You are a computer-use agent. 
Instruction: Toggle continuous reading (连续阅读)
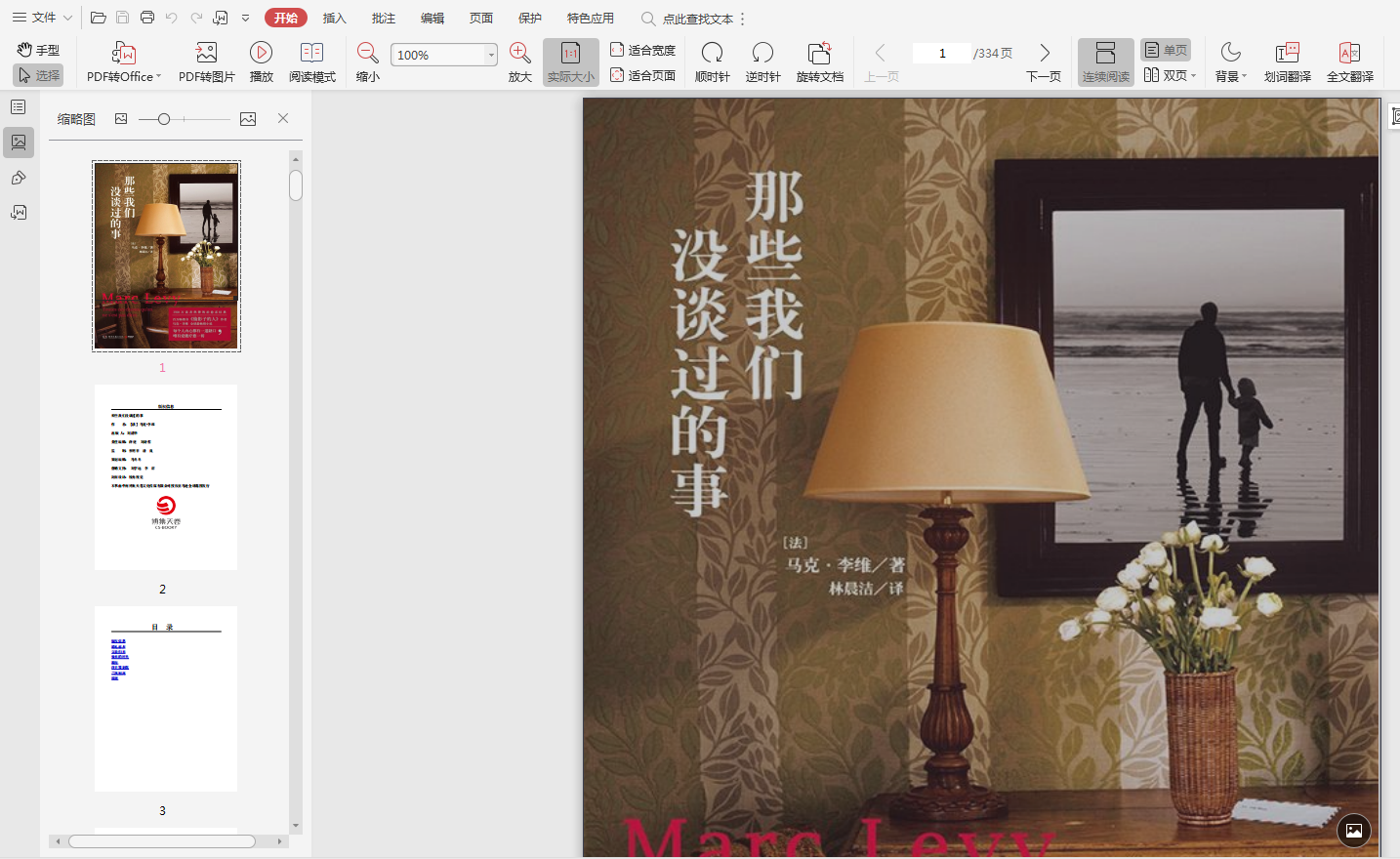(x=1105, y=62)
